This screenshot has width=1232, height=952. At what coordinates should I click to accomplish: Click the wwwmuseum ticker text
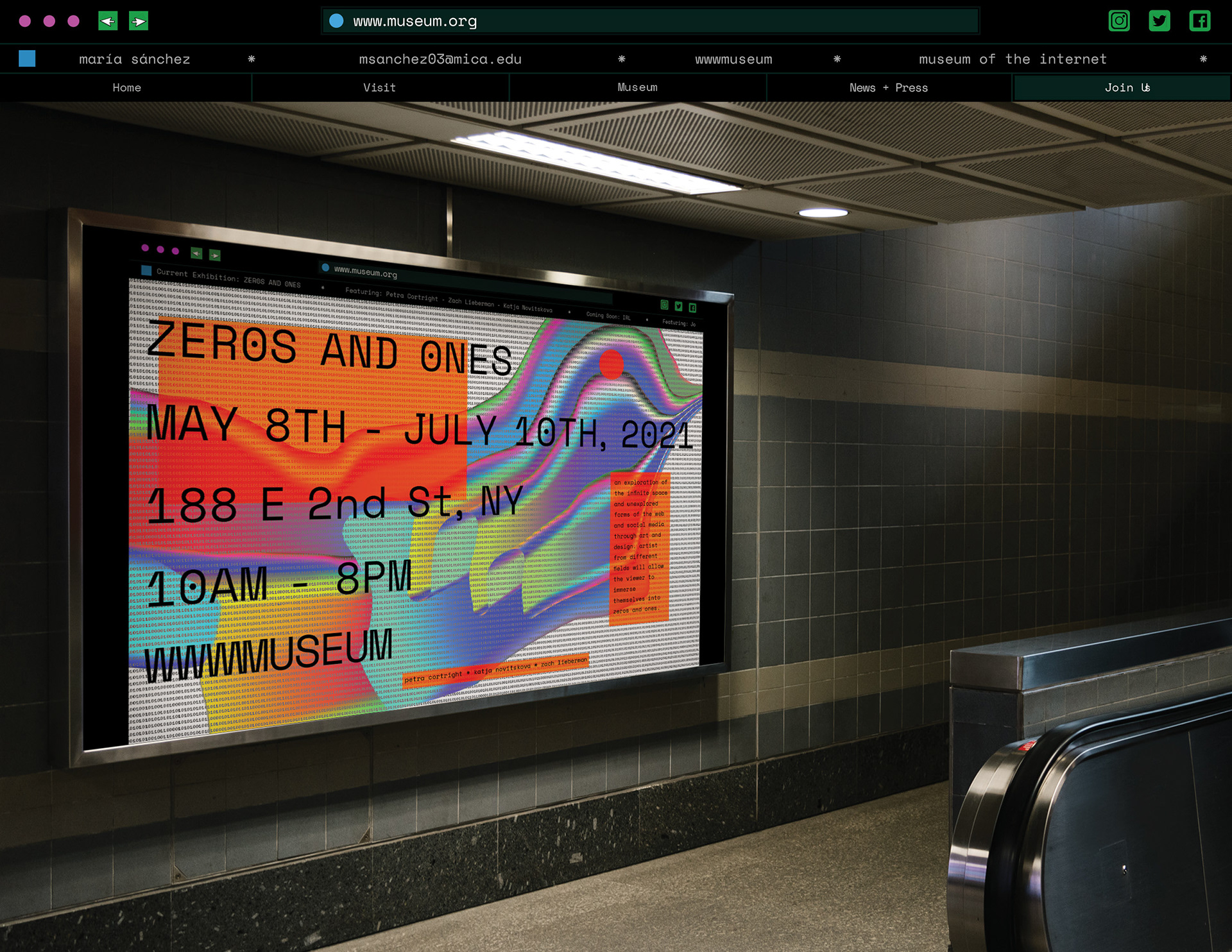tap(733, 59)
